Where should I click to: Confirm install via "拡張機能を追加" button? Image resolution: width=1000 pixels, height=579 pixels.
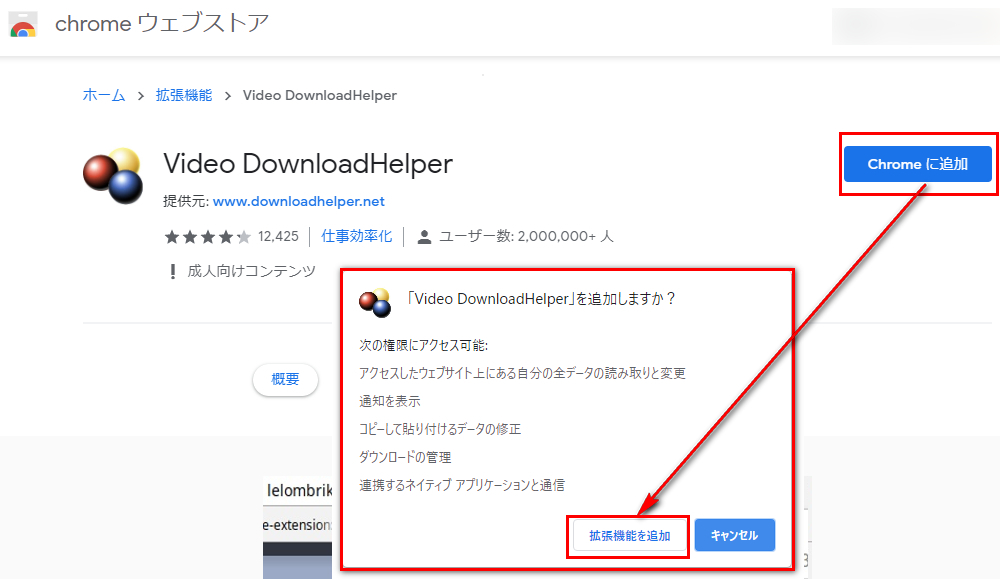pyautogui.click(x=629, y=535)
